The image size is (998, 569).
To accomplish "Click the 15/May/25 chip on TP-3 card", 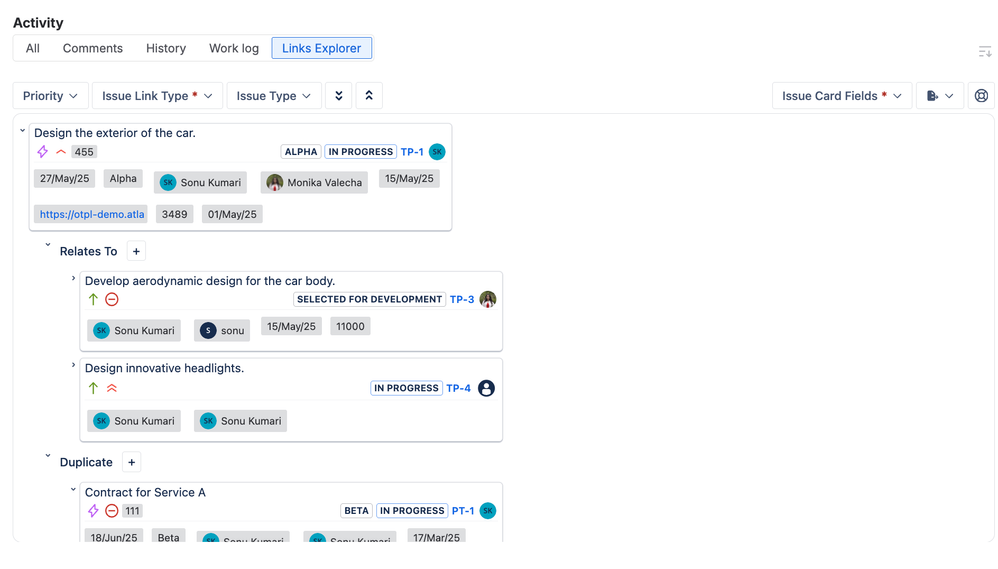I will [291, 327].
